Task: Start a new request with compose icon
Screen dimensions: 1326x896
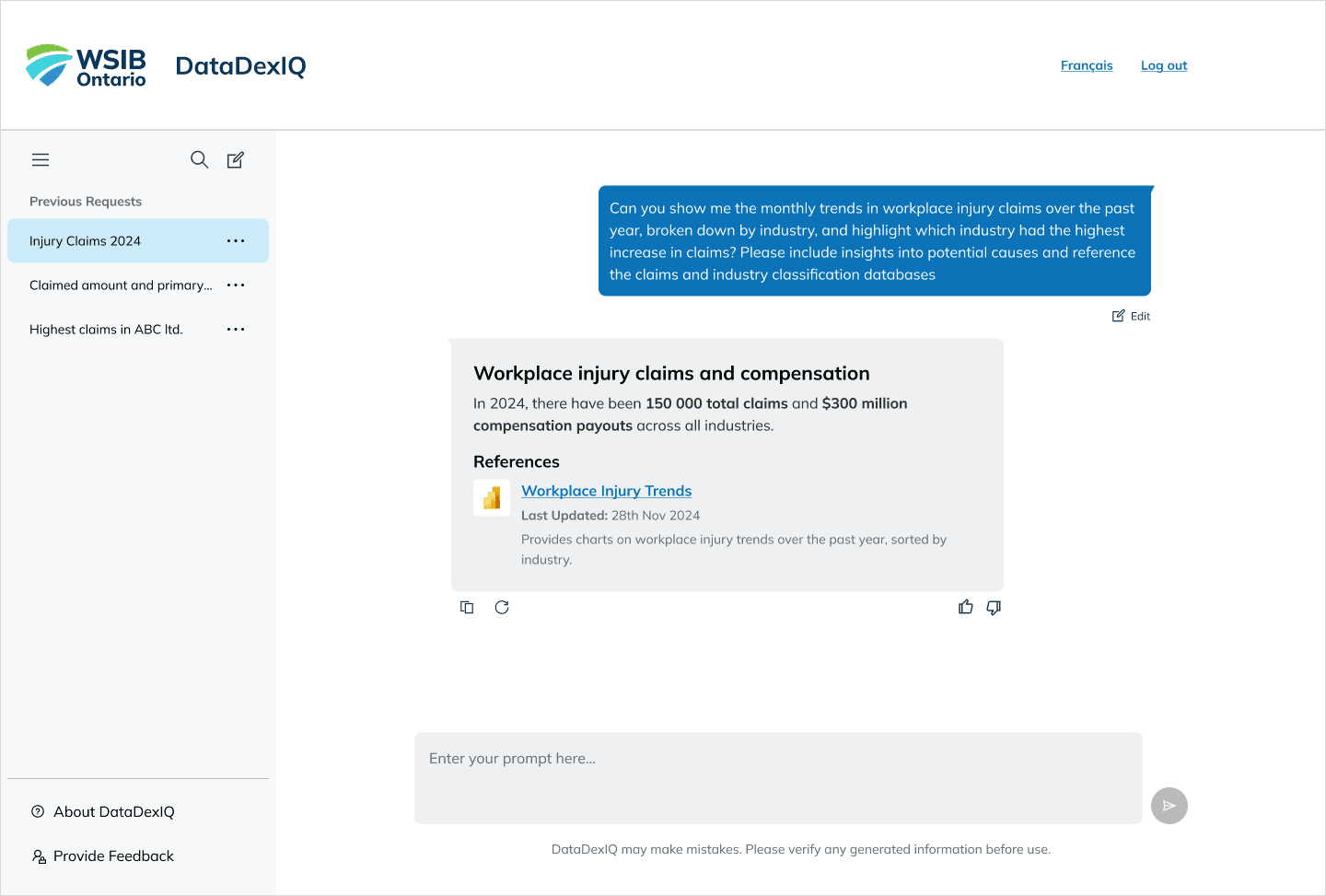Action: tap(236, 160)
